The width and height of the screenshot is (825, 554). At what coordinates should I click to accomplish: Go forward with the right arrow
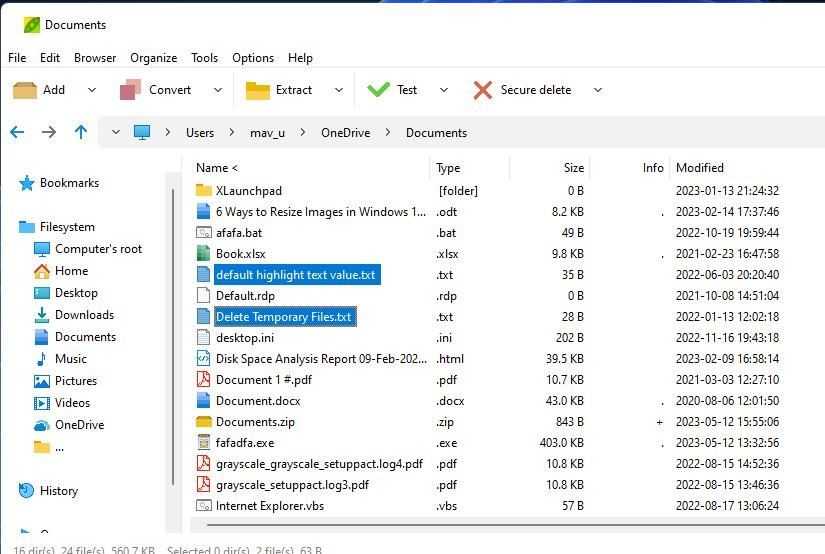[x=49, y=132]
